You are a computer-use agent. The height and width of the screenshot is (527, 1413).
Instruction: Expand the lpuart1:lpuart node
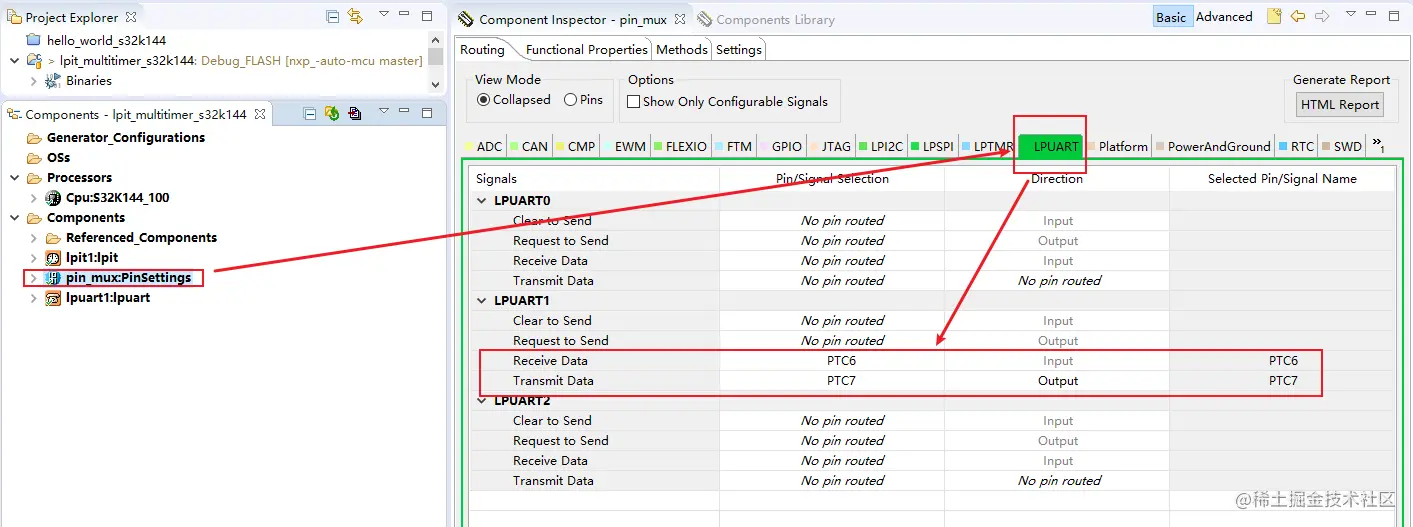33,298
